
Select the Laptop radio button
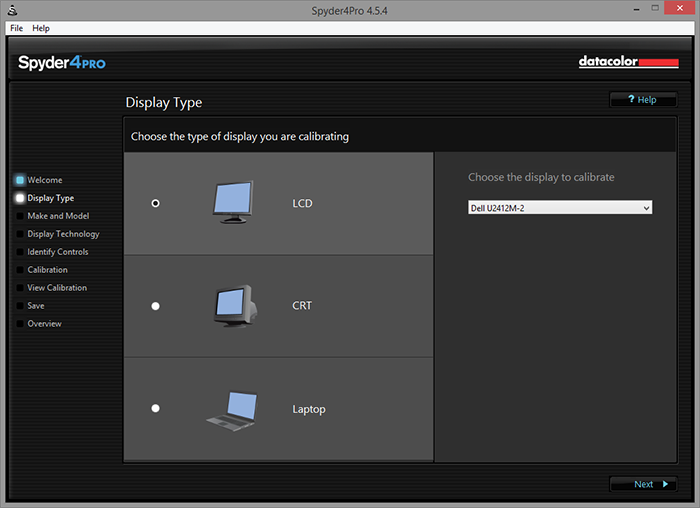pyautogui.click(x=155, y=408)
